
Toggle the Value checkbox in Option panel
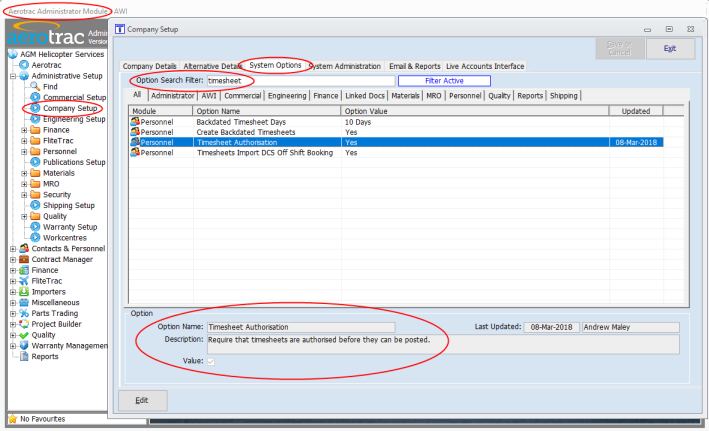pyautogui.click(x=211, y=361)
